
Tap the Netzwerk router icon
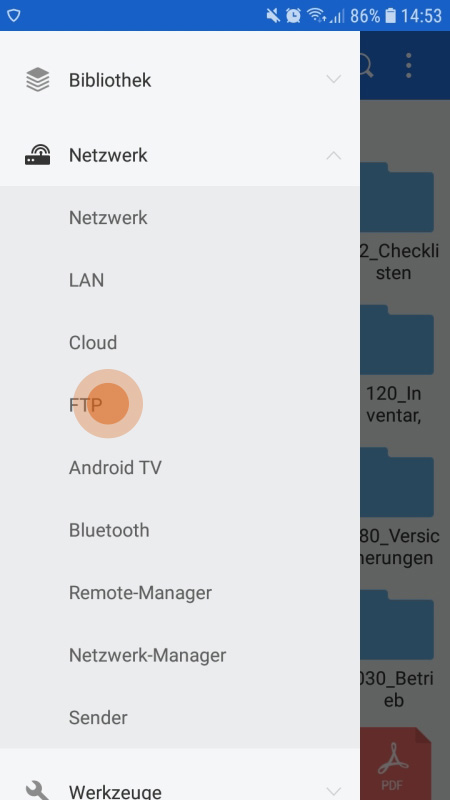tap(38, 155)
